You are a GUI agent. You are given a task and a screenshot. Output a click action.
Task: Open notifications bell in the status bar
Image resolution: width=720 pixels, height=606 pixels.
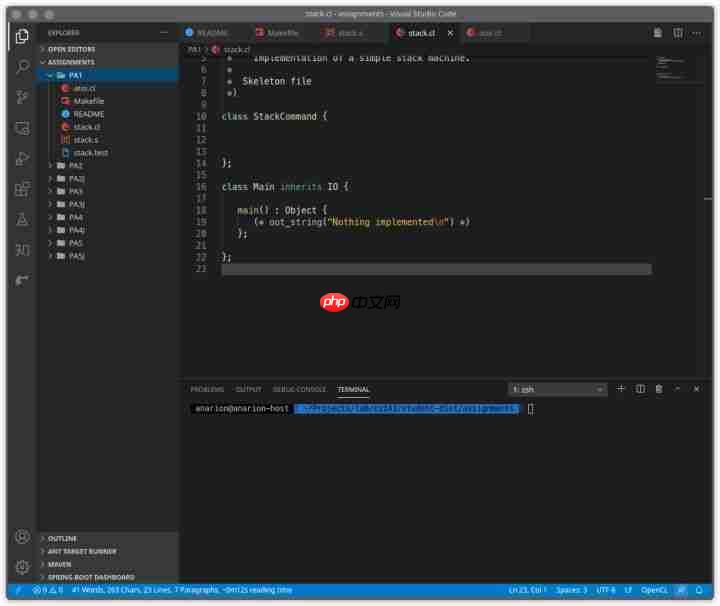[699, 590]
